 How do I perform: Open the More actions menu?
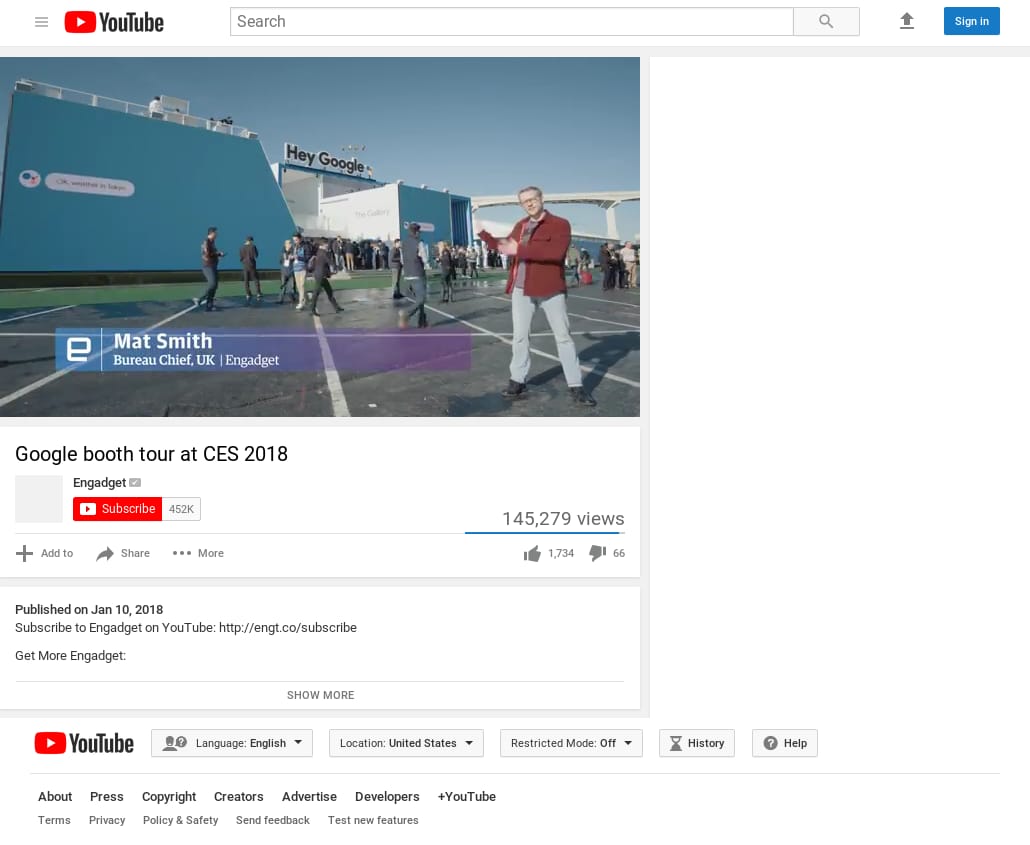point(198,553)
